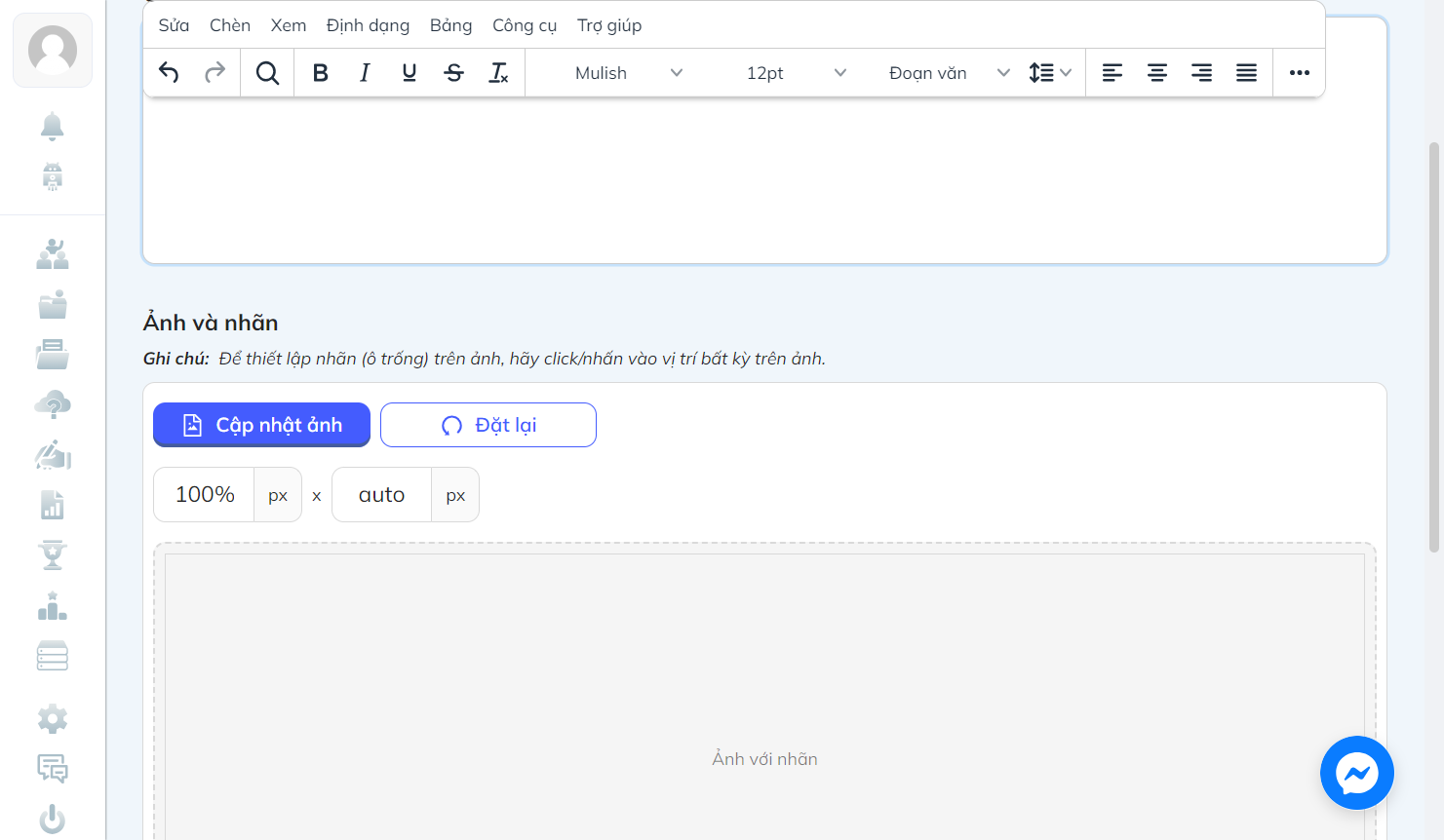Justify the text
The image size is (1444, 840).
pos(1247,73)
